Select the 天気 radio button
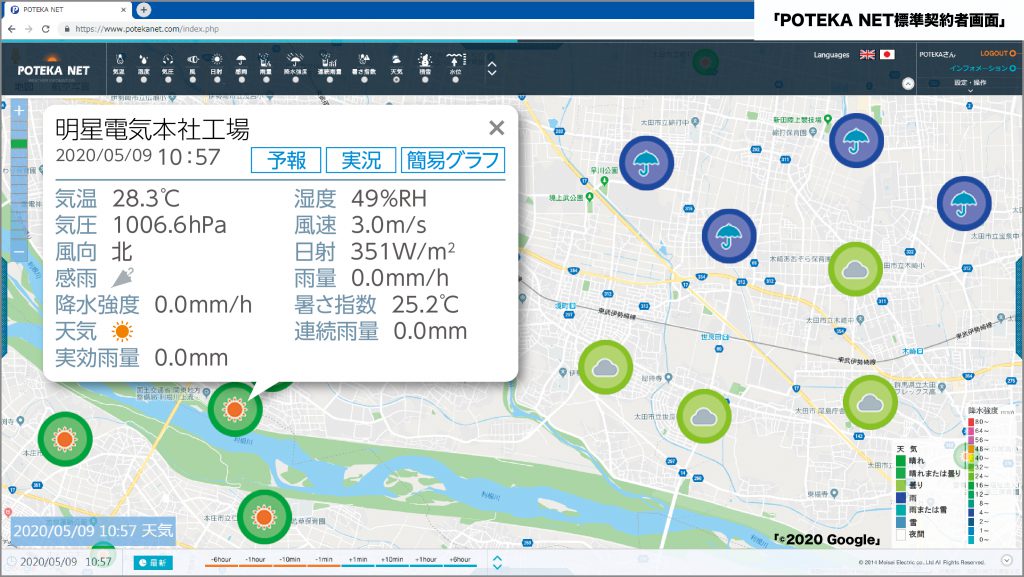 pyautogui.click(x=396, y=80)
